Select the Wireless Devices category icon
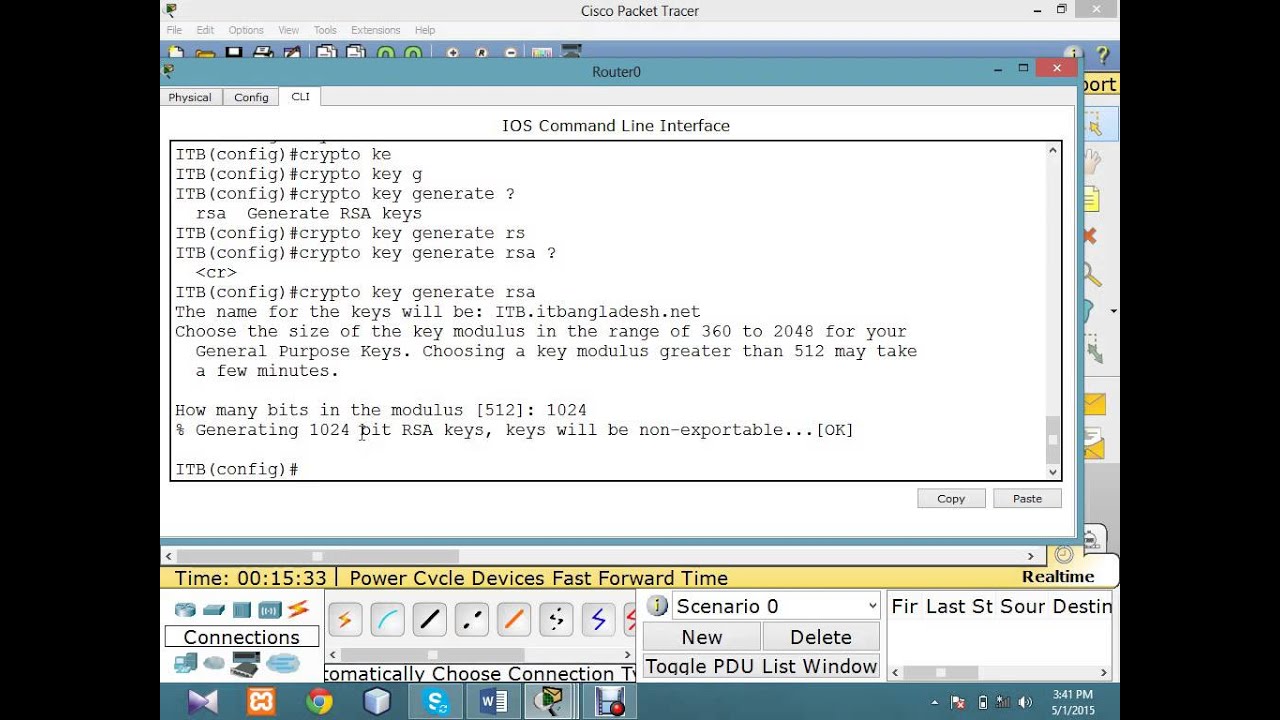This screenshot has width=1280, height=720. 270,609
